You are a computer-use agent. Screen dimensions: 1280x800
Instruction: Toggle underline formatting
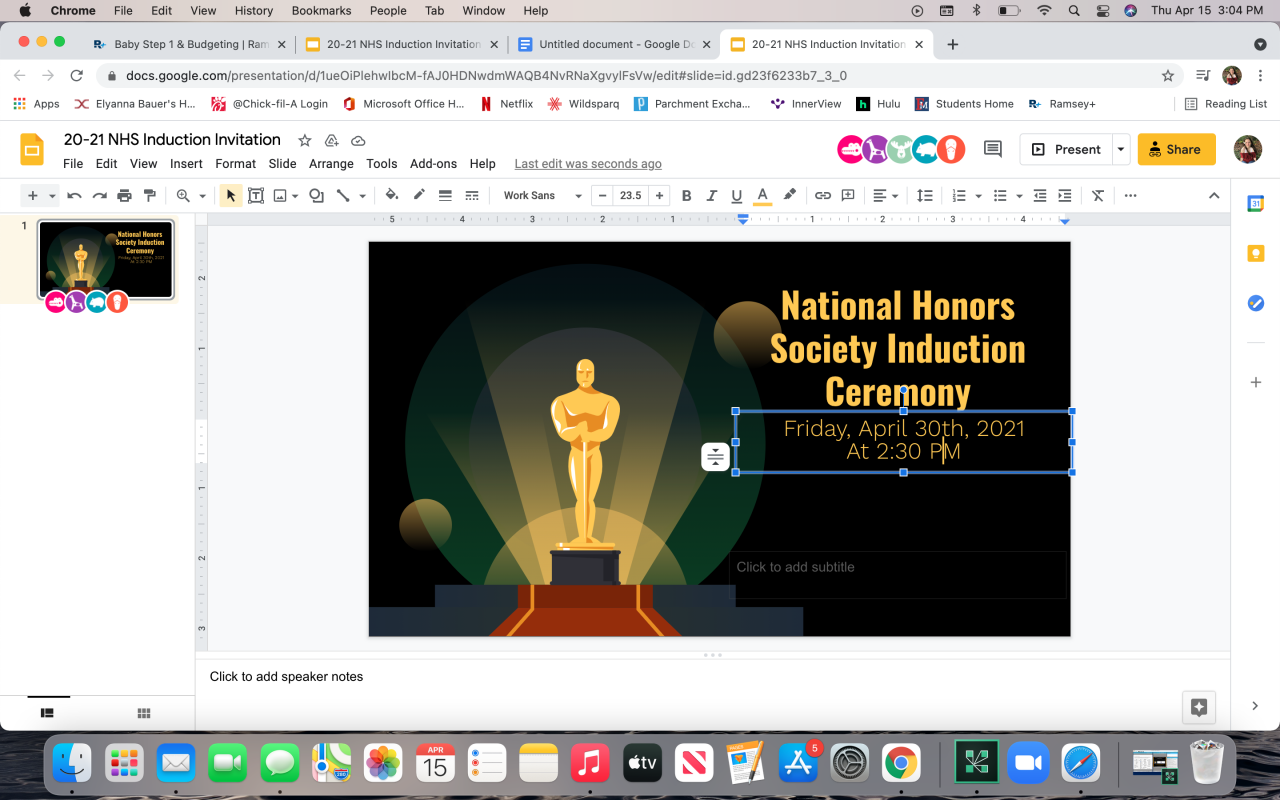click(737, 196)
